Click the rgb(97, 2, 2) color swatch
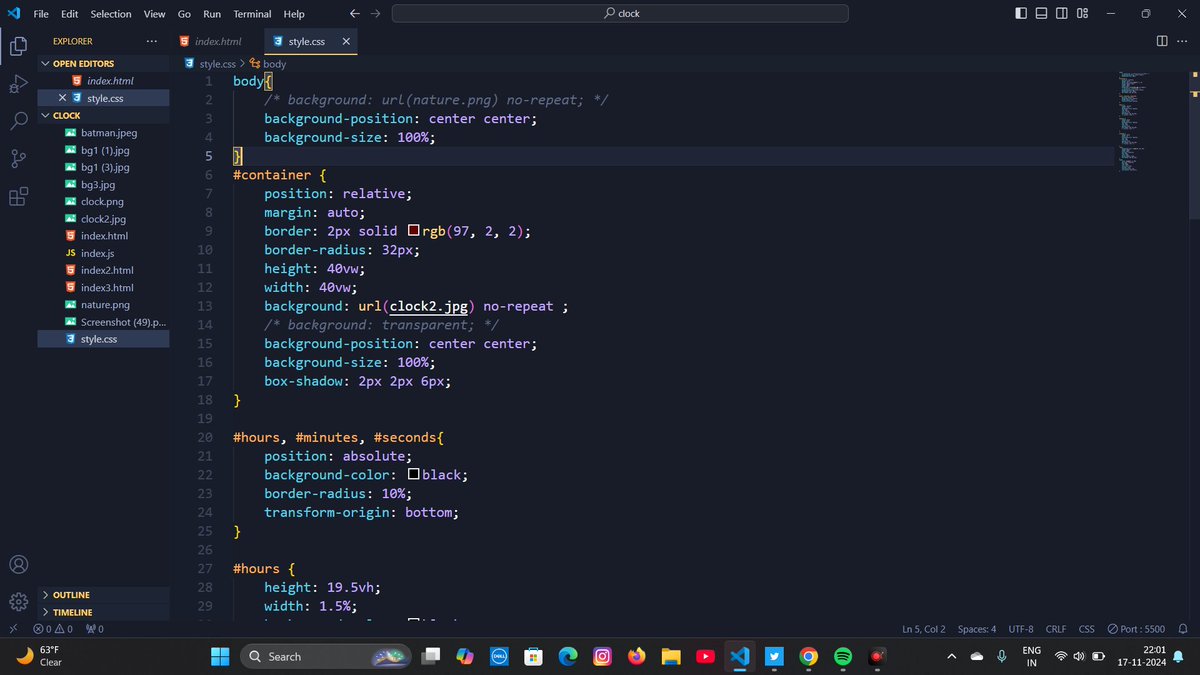1200x675 pixels. [414, 231]
